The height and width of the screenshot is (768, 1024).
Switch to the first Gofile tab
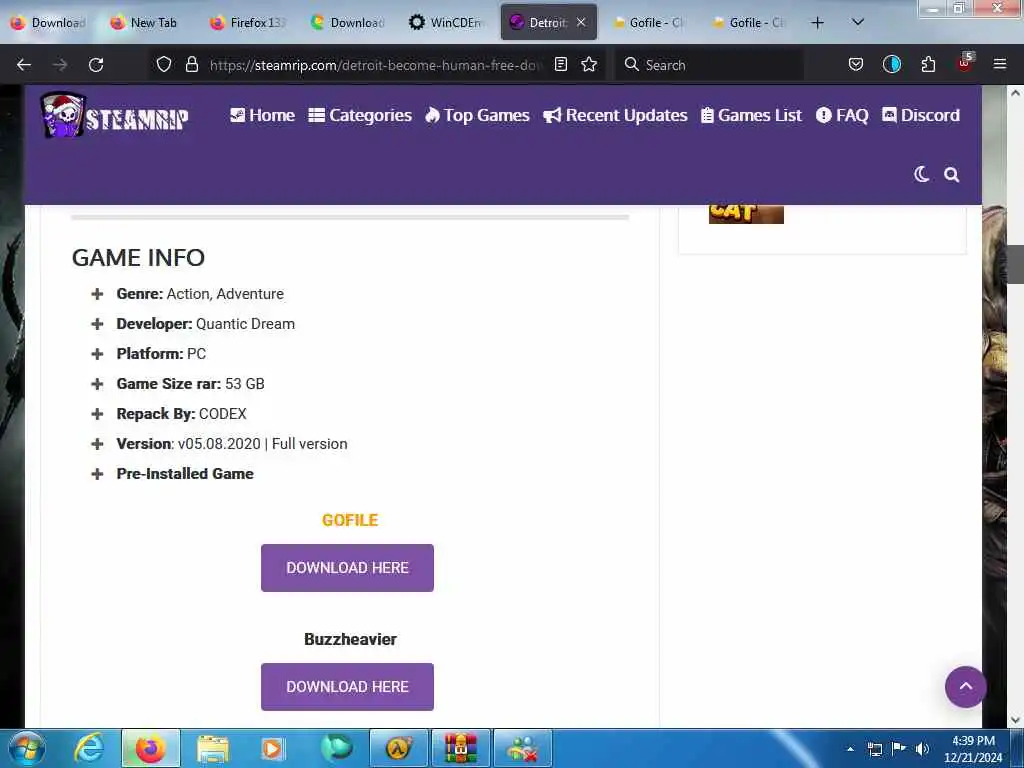click(648, 23)
